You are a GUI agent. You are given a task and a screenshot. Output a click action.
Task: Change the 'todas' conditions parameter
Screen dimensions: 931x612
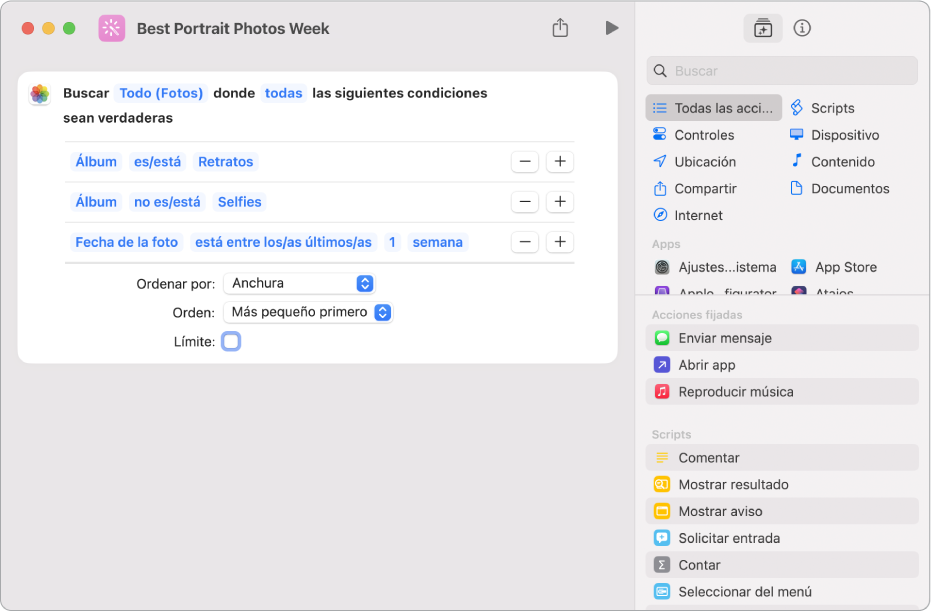pyautogui.click(x=283, y=93)
